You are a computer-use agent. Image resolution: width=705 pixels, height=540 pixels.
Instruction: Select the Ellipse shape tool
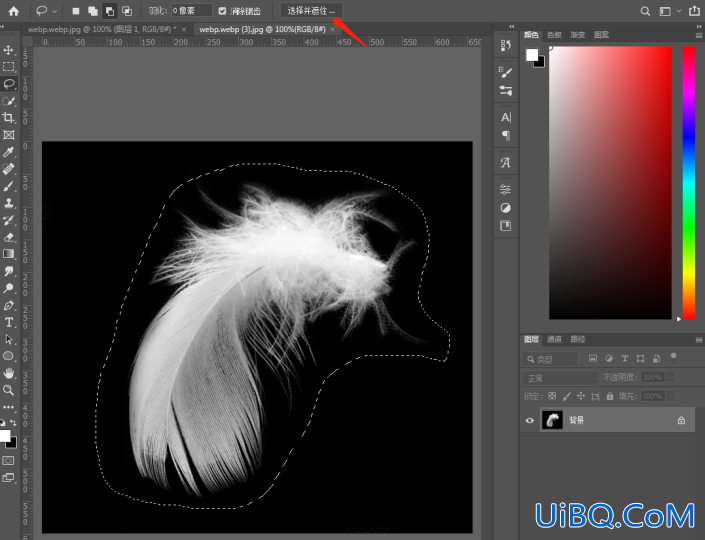click(9, 357)
